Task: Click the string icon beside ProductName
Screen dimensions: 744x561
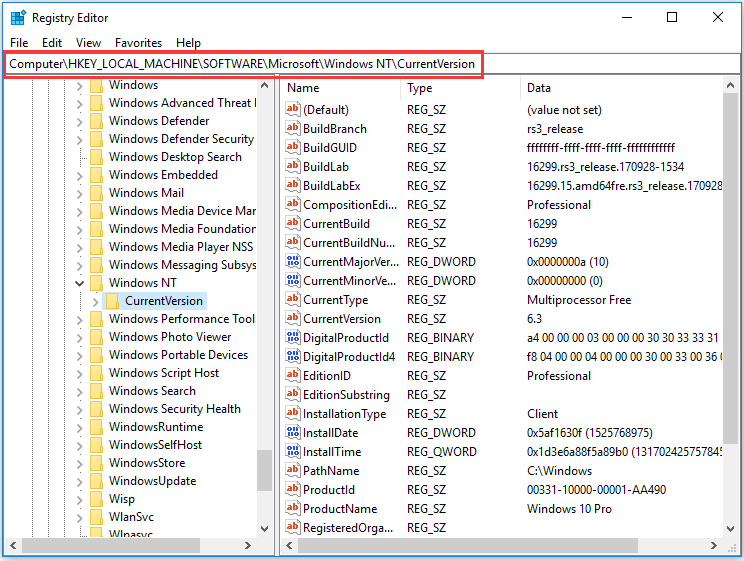Action: 293,508
